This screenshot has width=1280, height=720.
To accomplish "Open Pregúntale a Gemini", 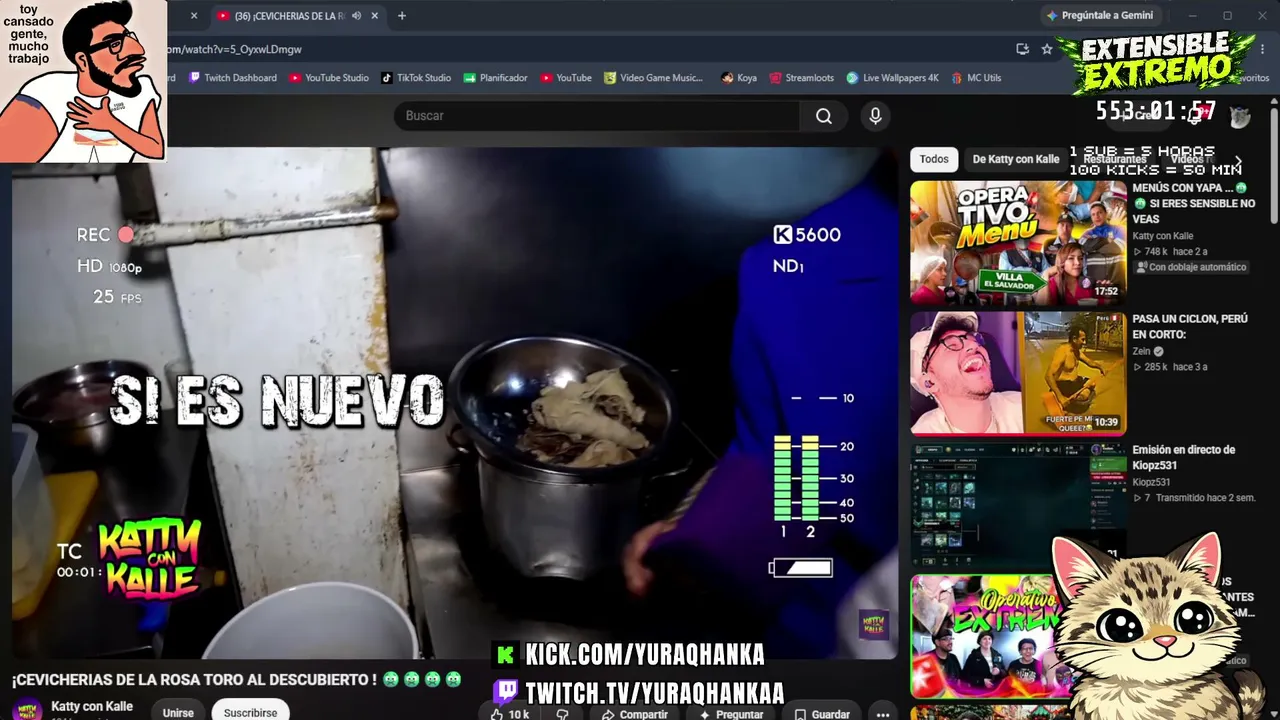I will 1100,15.
